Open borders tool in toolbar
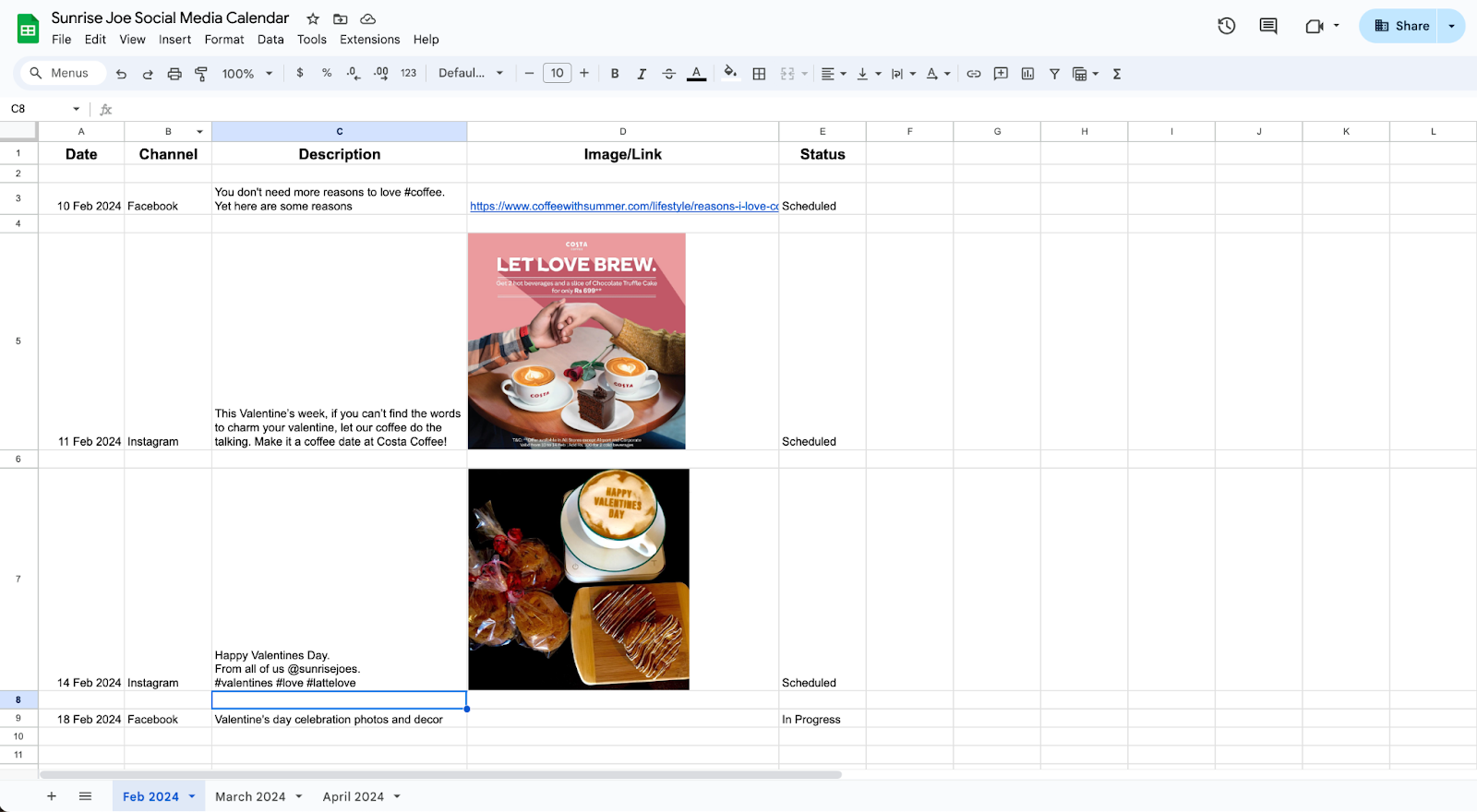The width and height of the screenshot is (1477, 812). click(759, 74)
